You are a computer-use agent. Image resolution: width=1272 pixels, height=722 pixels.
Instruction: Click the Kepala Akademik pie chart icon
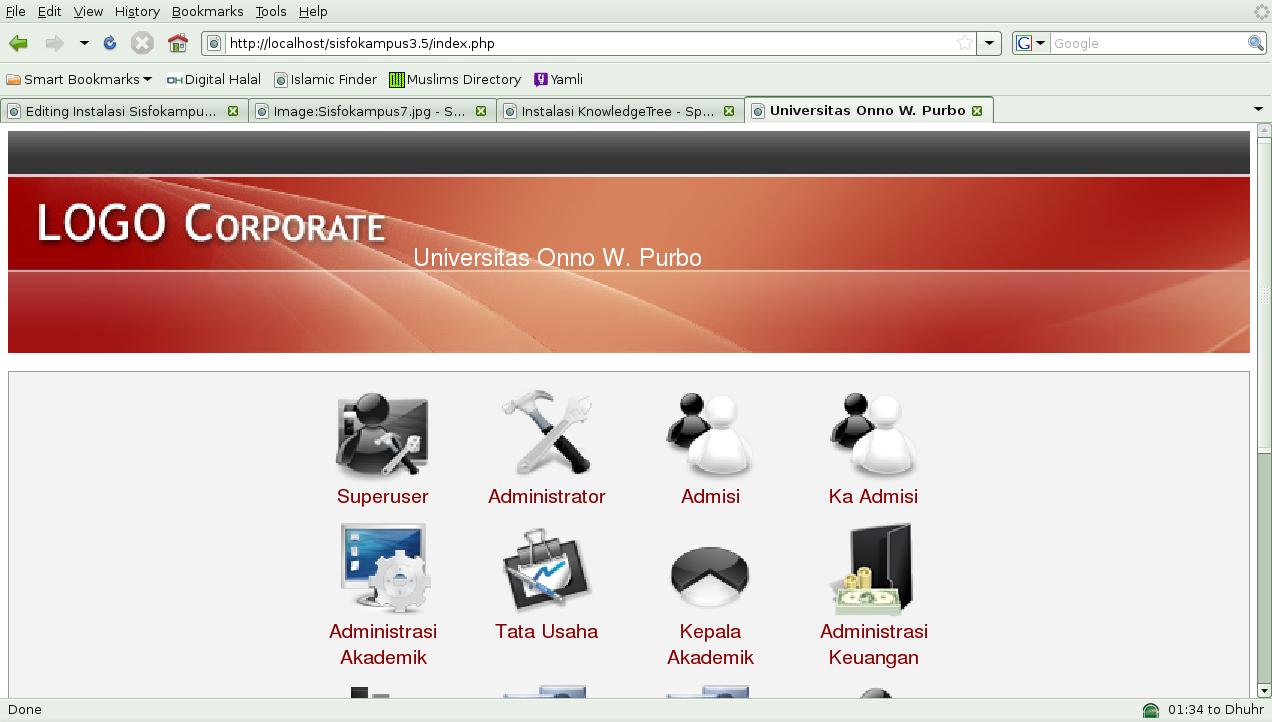pos(710,575)
